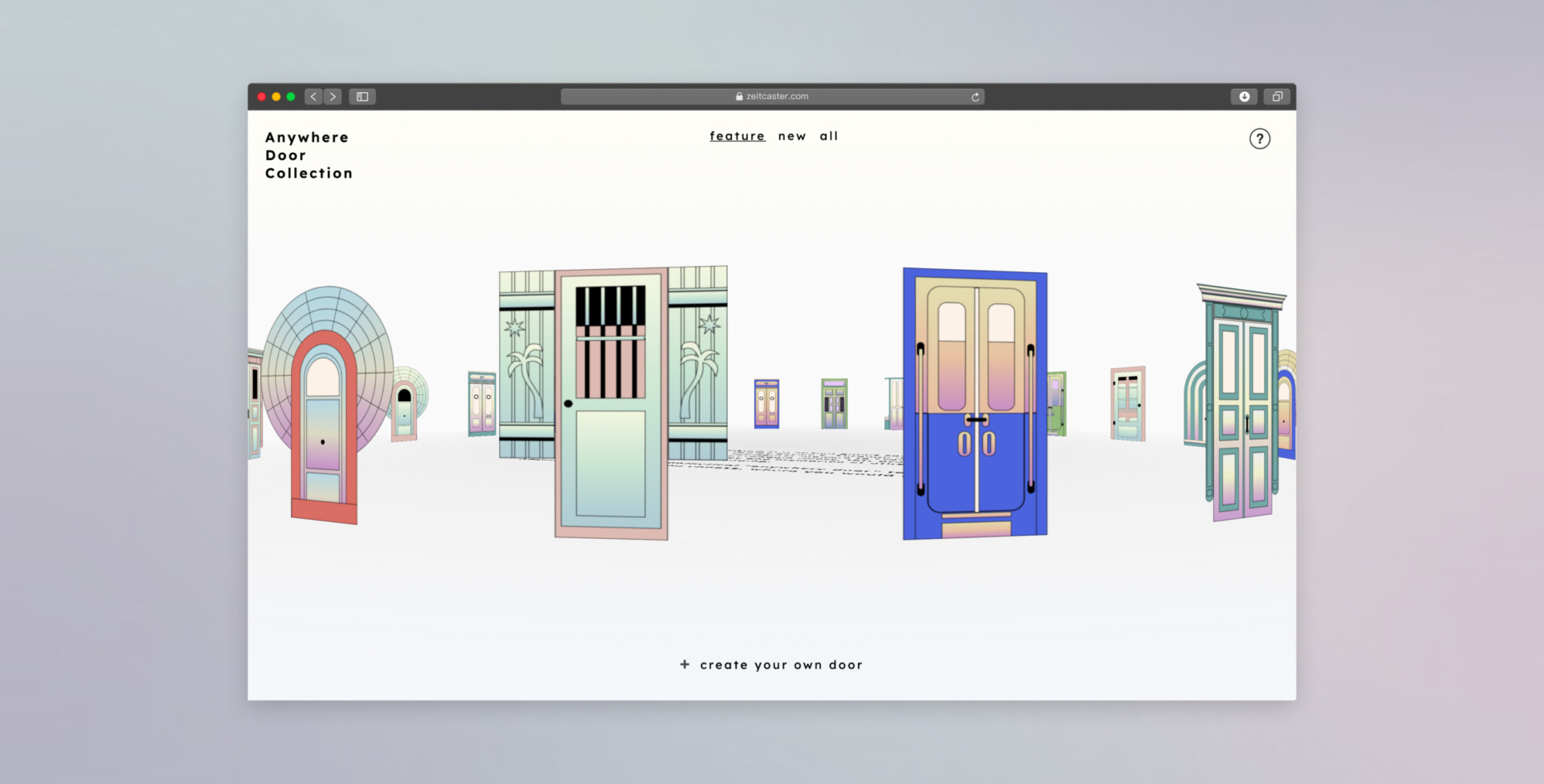Click the zeitcaster.com address bar
Image resolution: width=1544 pixels, height=784 pixels.
click(772, 96)
